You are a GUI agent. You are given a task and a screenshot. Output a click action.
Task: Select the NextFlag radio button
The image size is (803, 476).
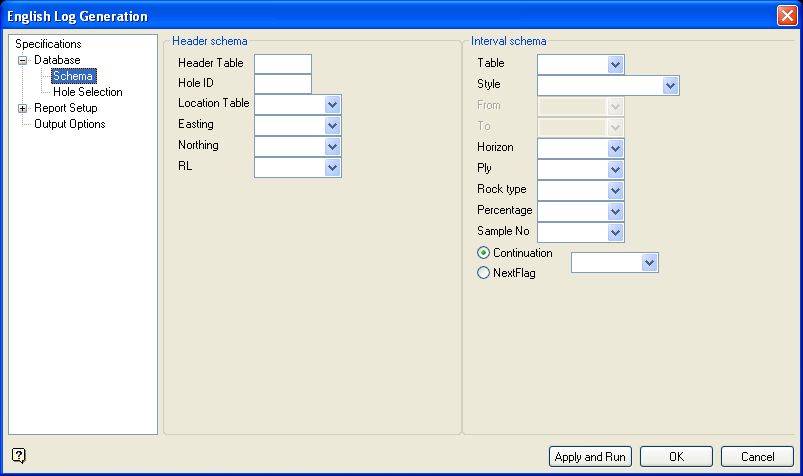pyautogui.click(x=483, y=273)
